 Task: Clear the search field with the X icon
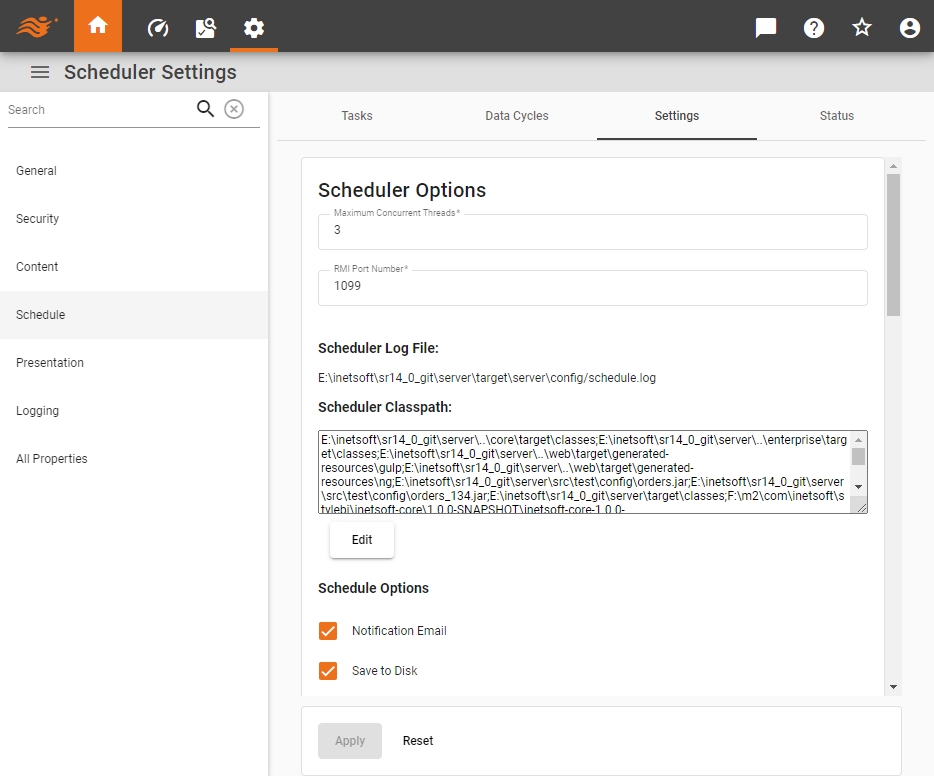[234, 109]
